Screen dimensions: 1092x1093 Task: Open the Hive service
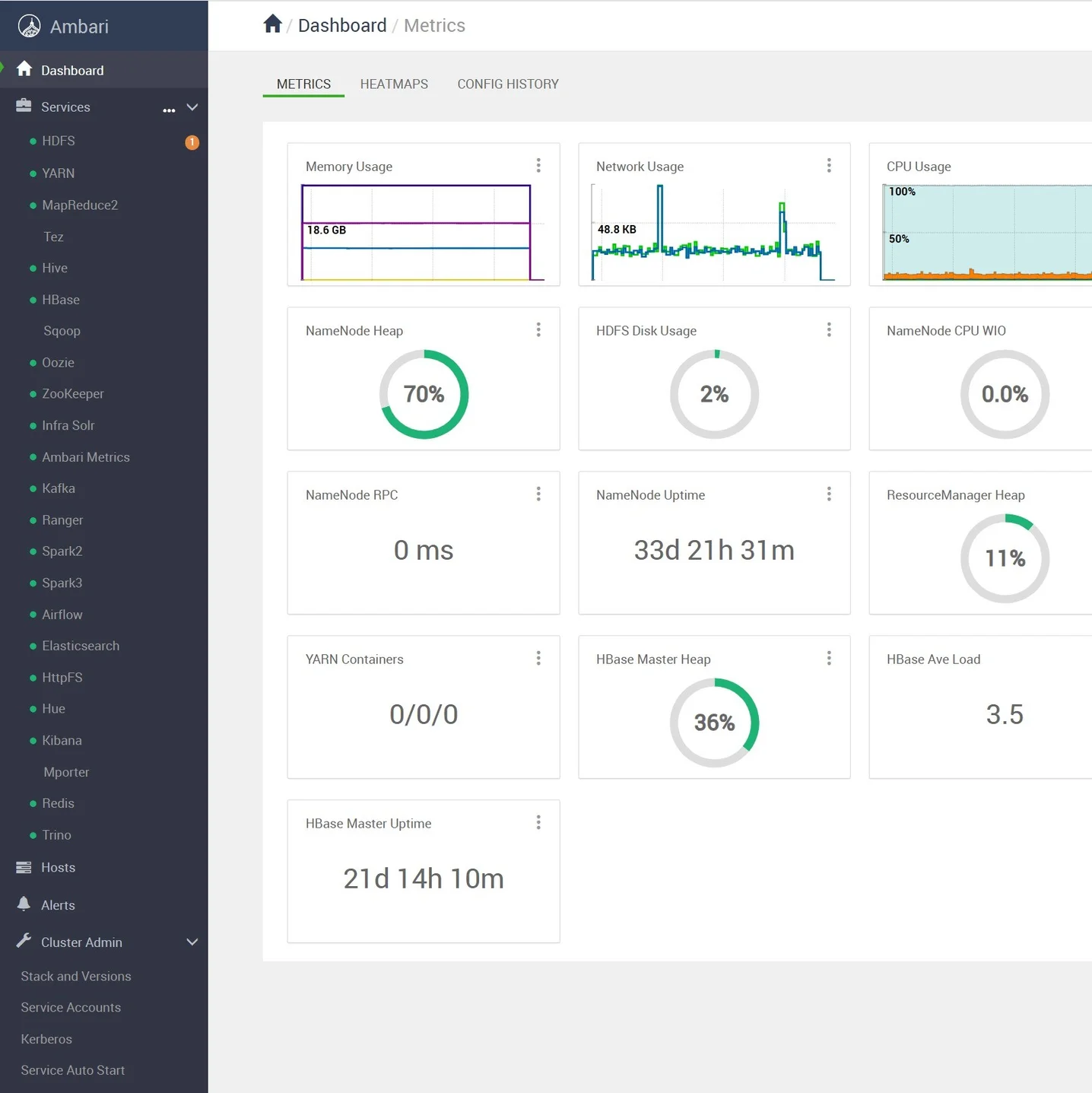(55, 268)
